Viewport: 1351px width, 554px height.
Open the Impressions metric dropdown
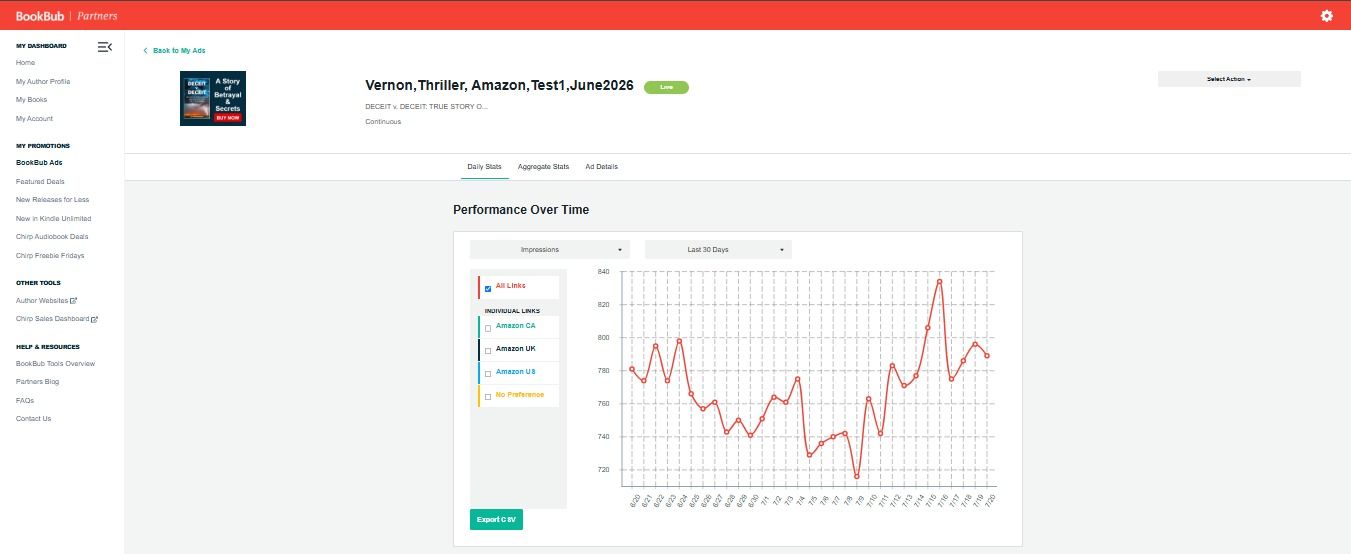550,249
